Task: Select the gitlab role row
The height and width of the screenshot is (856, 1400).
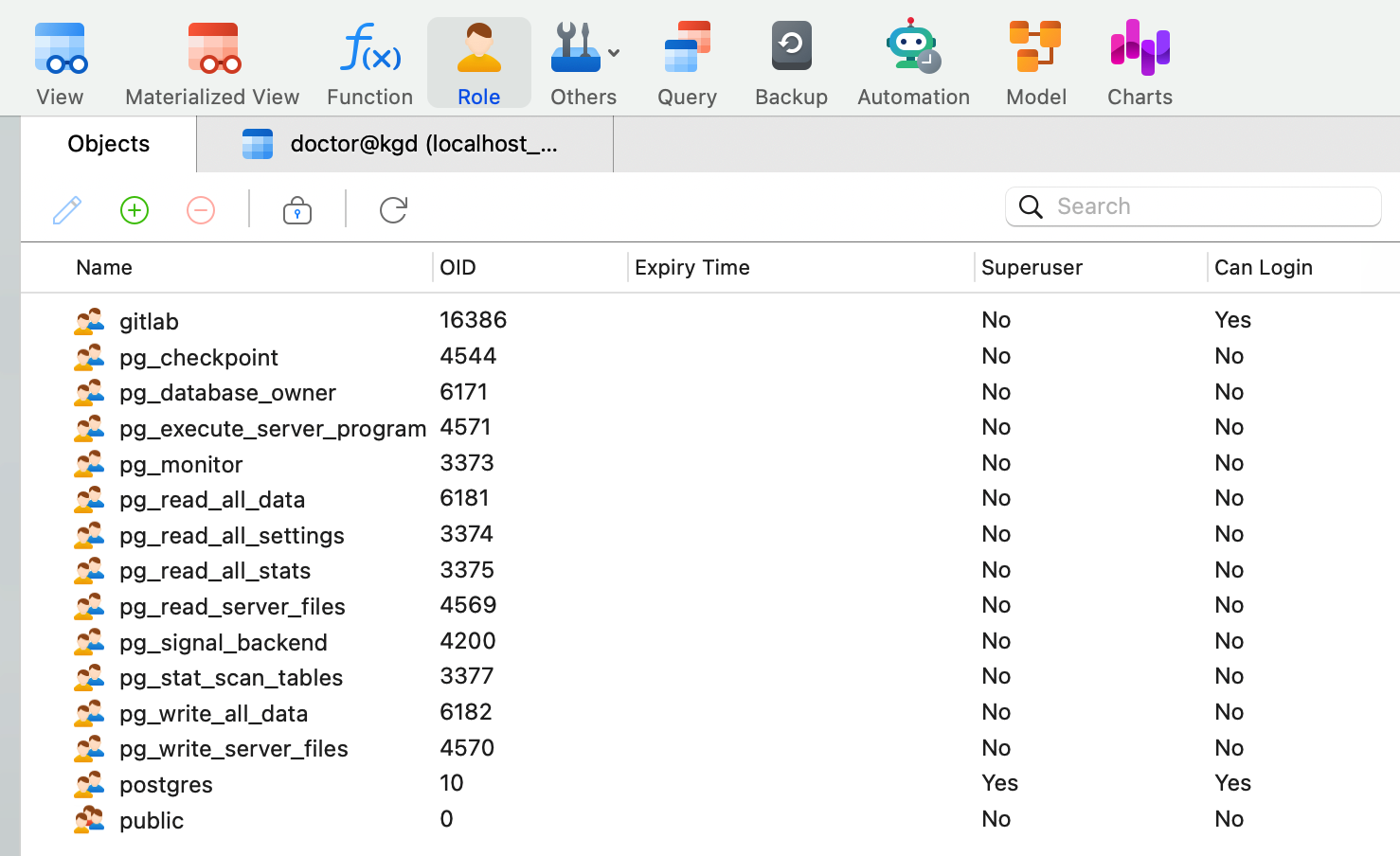Action: pyautogui.click(x=710, y=320)
